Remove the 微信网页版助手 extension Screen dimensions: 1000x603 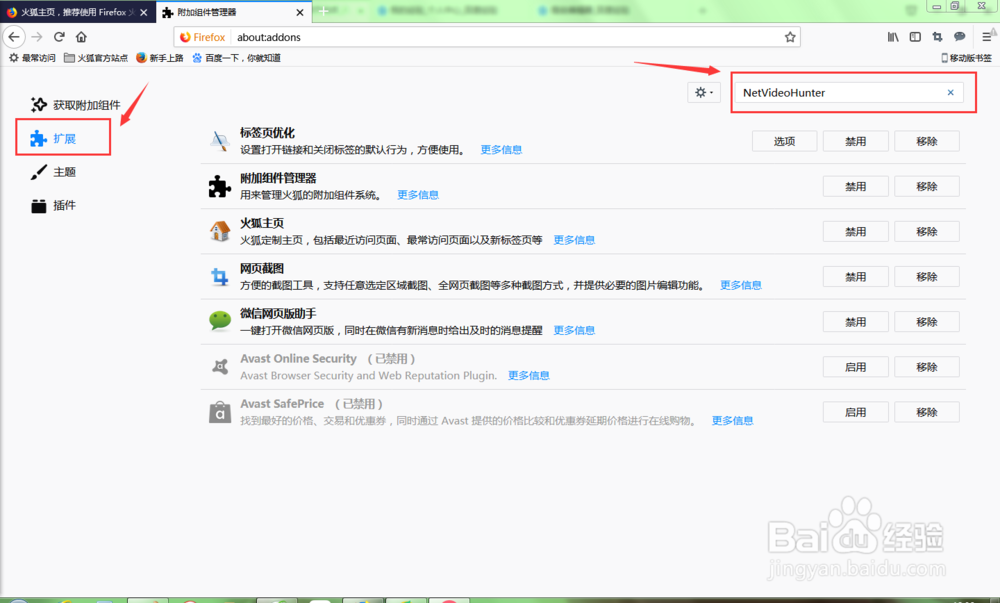tap(927, 323)
